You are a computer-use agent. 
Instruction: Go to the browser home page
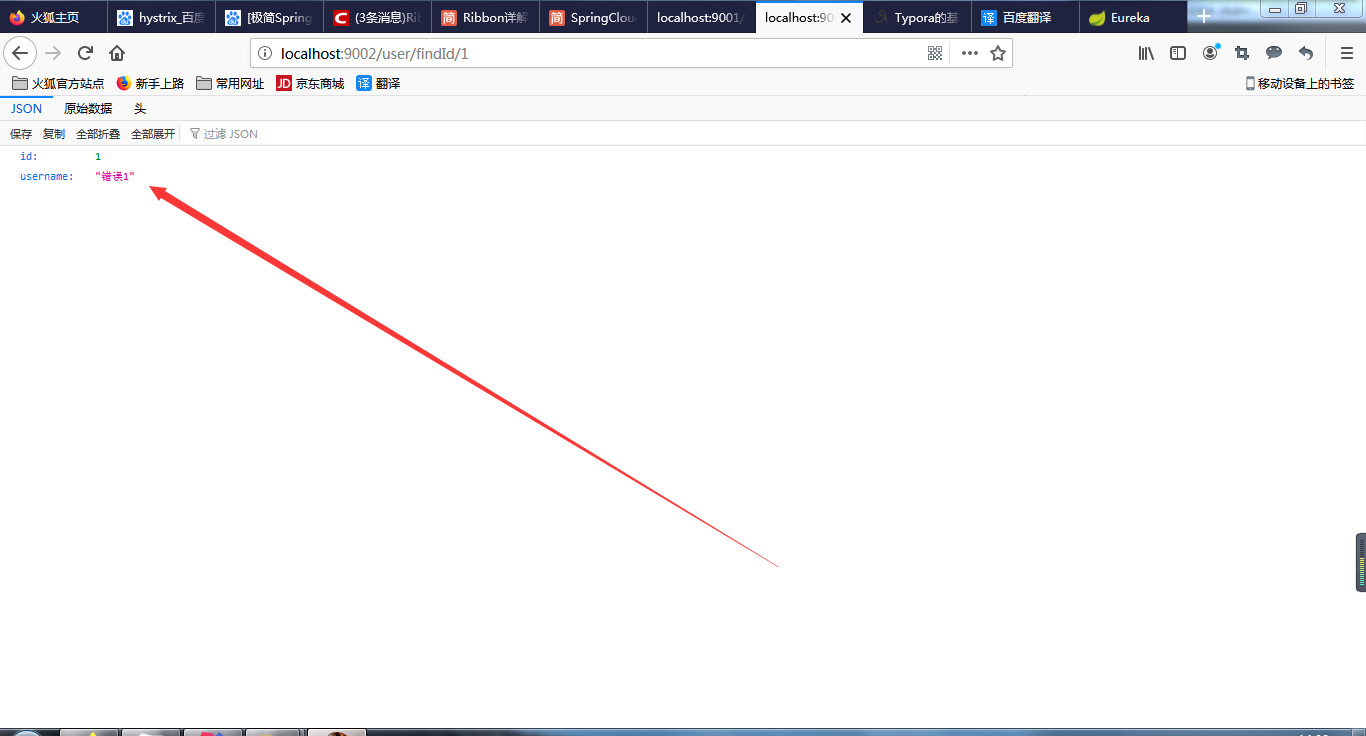coord(117,53)
